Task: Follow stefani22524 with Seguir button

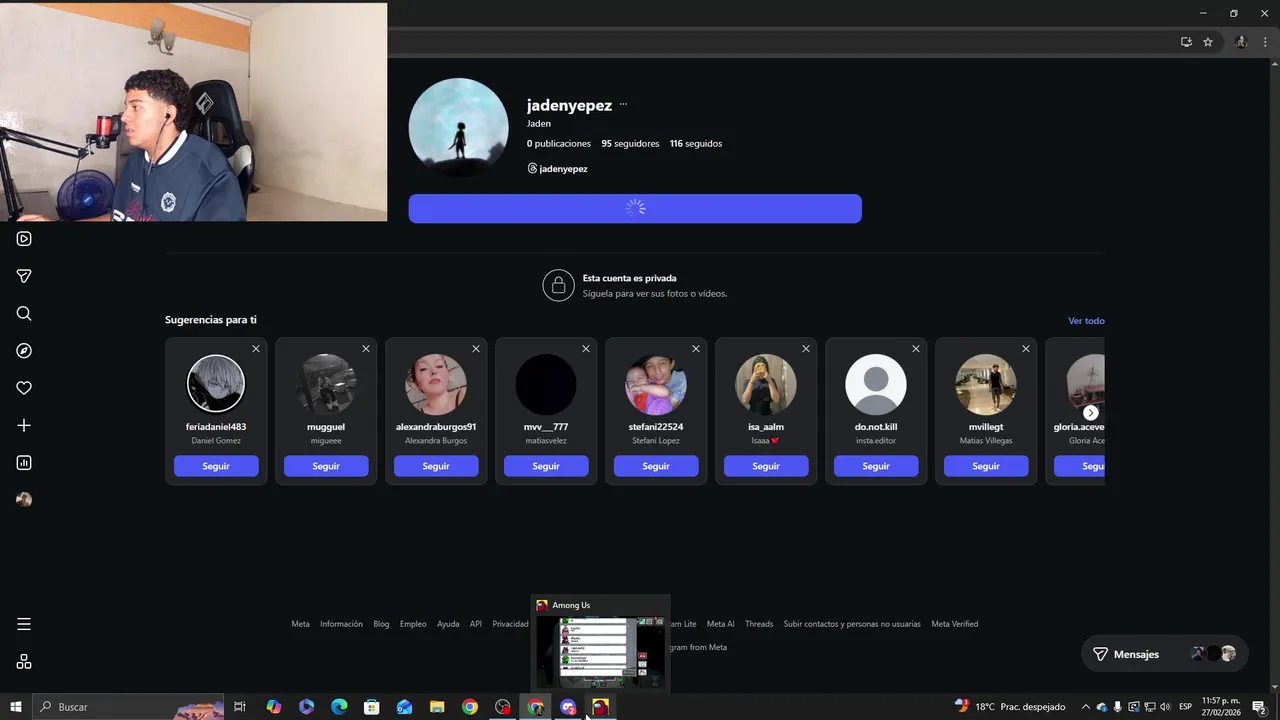Action: [656, 466]
